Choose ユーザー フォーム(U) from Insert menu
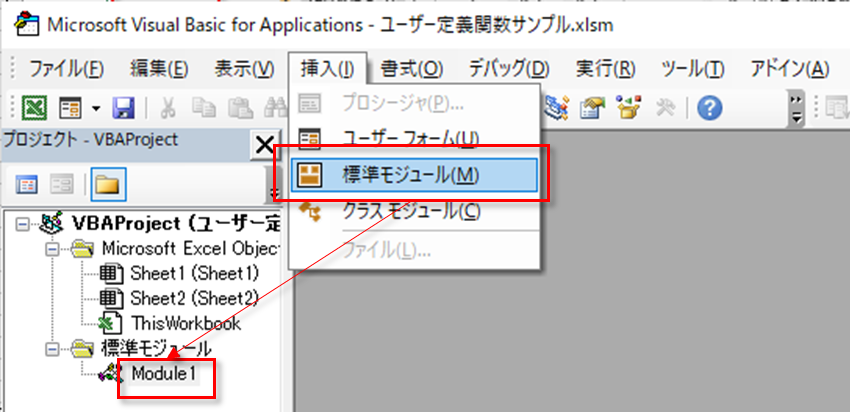 [x=414, y=139]
